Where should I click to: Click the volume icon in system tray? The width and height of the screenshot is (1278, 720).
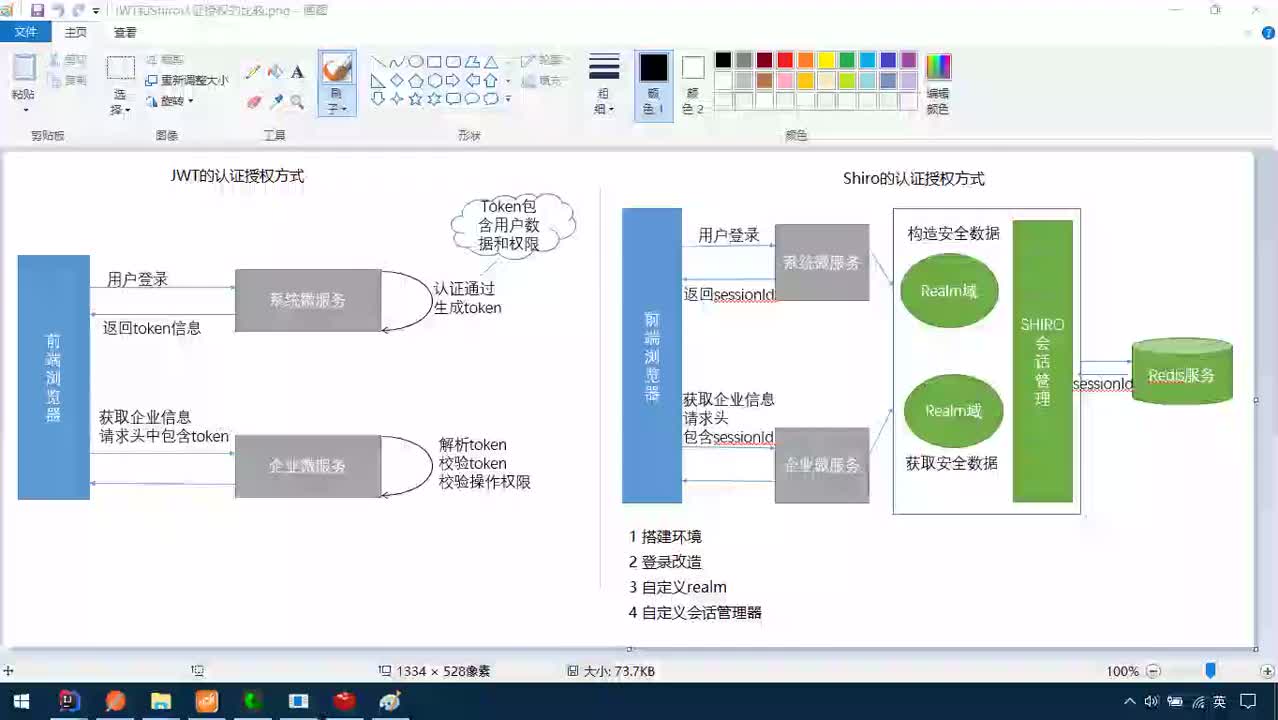click(1151, 701)
